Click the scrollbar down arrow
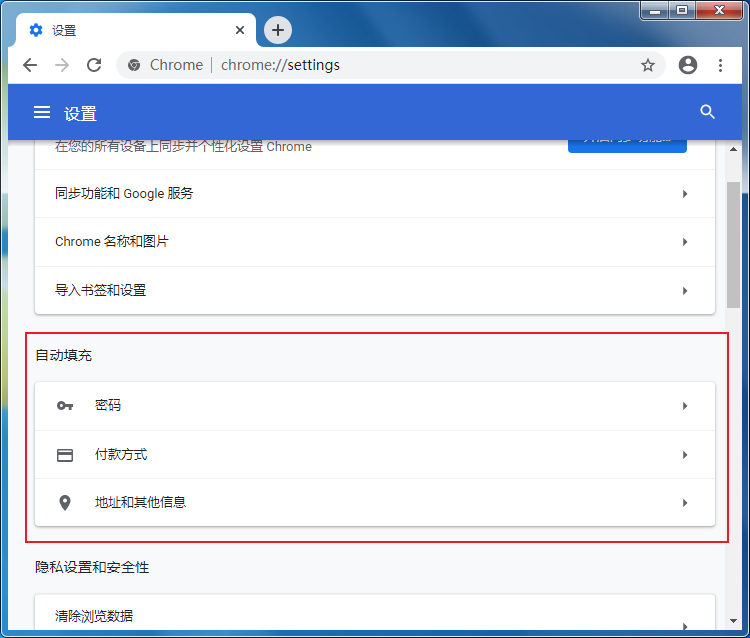Screen dimensions: 750x638 [x=733, y=621]
